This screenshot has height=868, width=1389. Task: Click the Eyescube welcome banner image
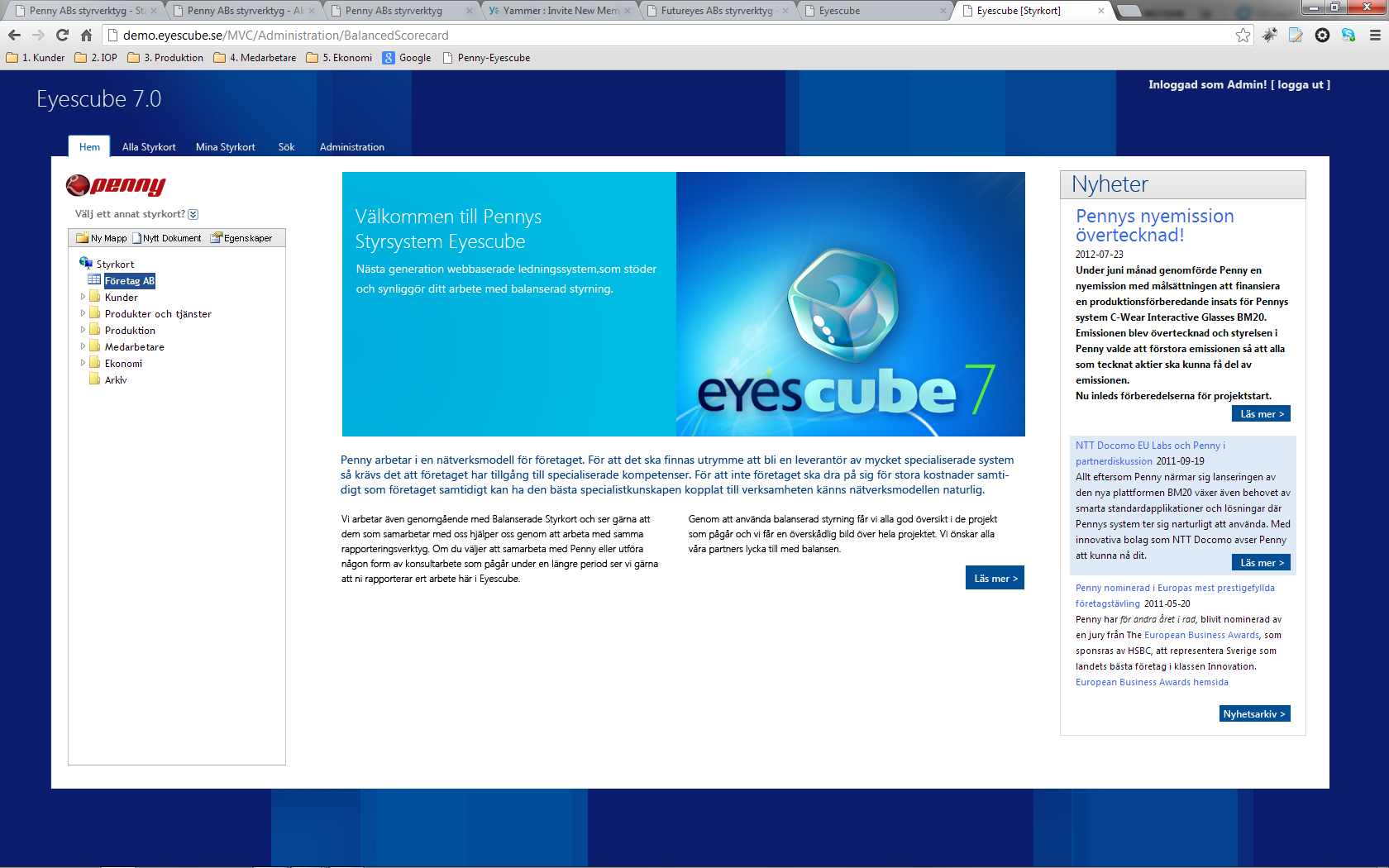[683, 303]
